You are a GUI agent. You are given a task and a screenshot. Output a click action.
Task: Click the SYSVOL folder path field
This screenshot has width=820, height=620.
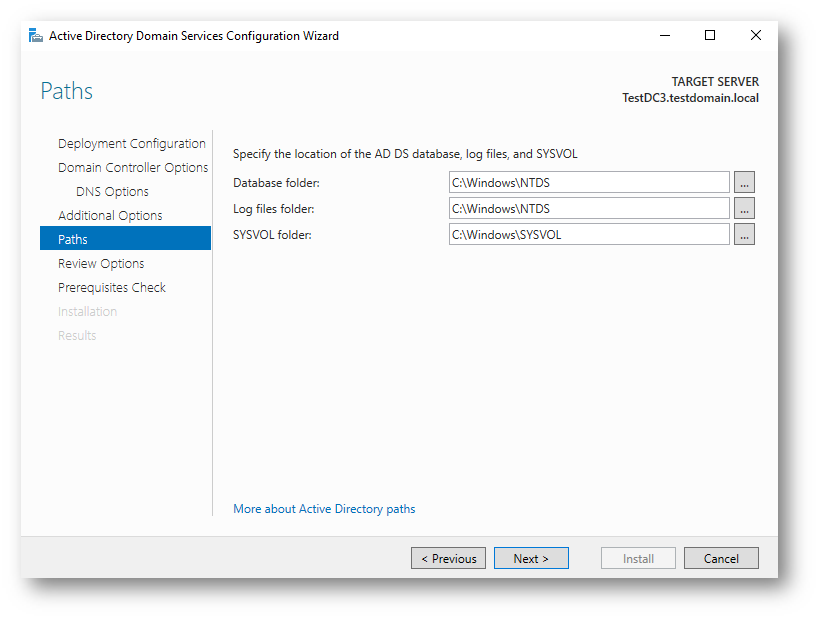(589, 234)
